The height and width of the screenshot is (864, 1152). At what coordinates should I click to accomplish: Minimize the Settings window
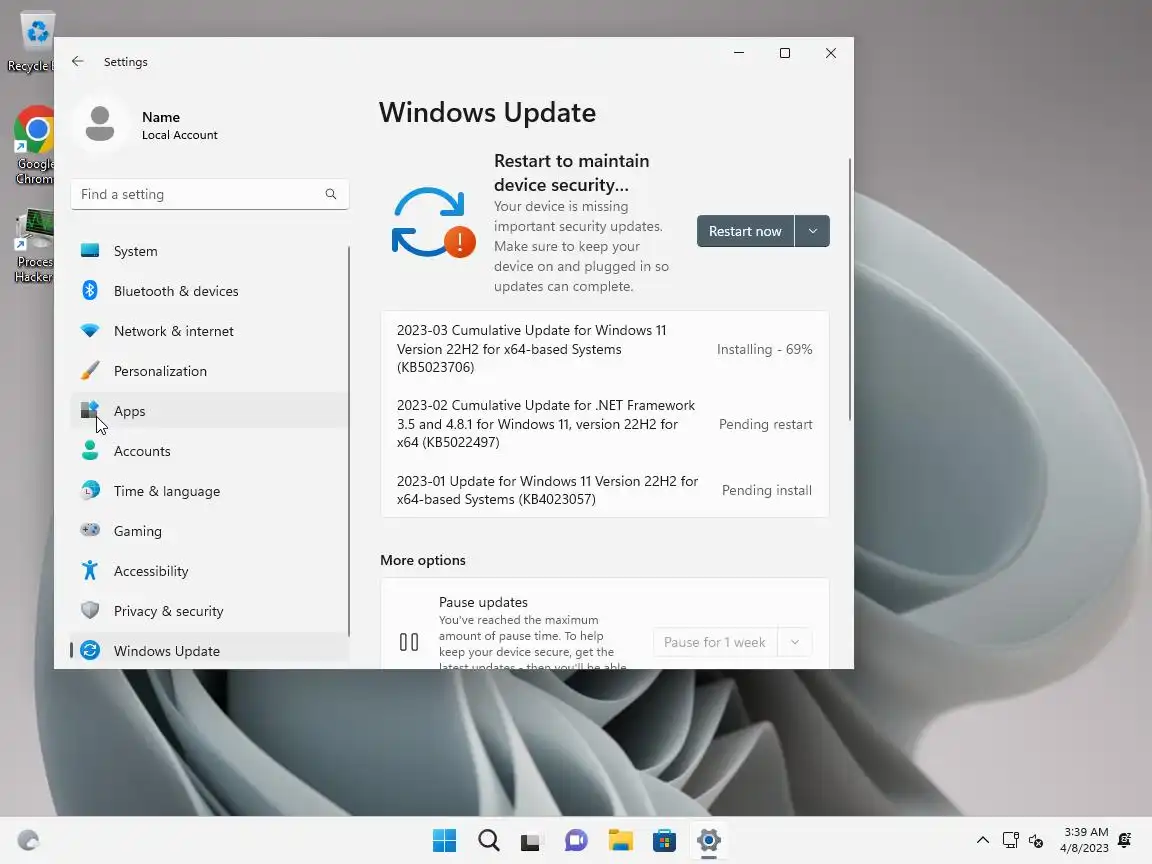[739, 53]
